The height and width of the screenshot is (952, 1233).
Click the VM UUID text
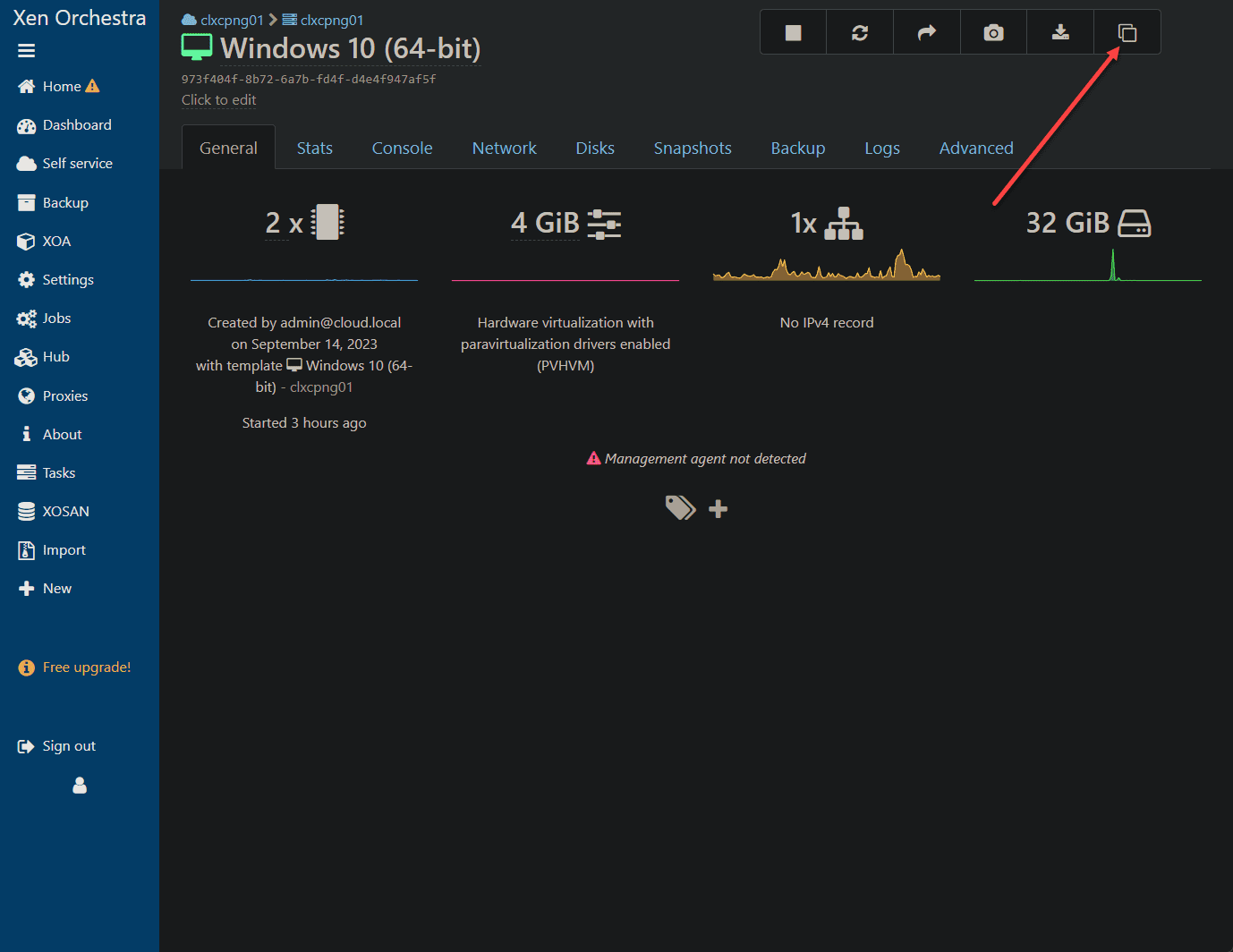tap(309, 80)
